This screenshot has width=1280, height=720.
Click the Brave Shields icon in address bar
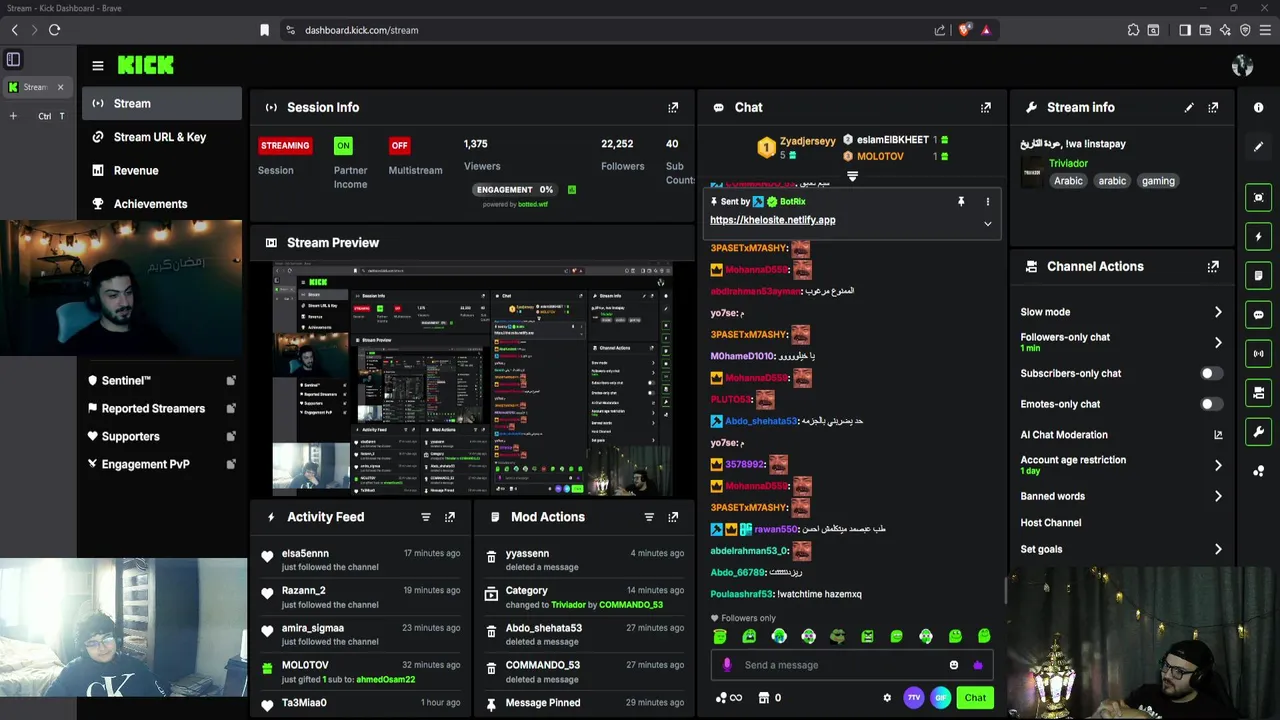coord(966,30)
